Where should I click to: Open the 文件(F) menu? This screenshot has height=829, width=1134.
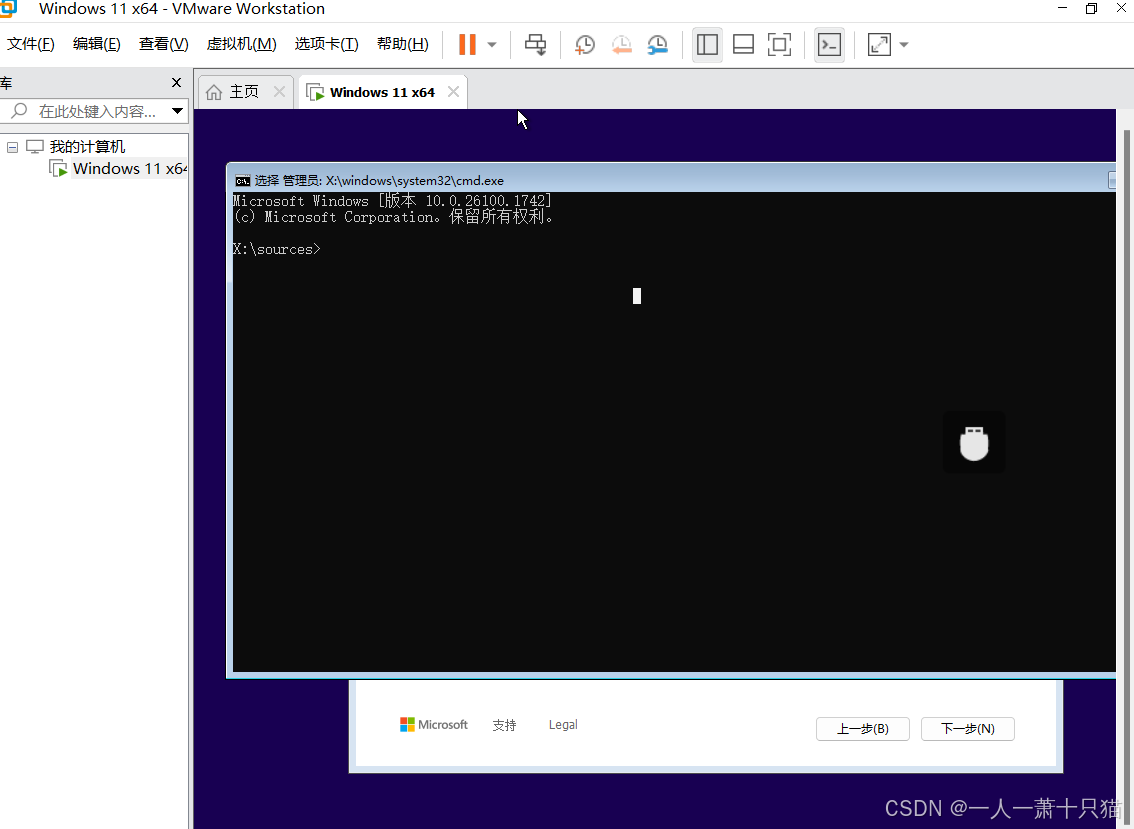tap(30, 44)
